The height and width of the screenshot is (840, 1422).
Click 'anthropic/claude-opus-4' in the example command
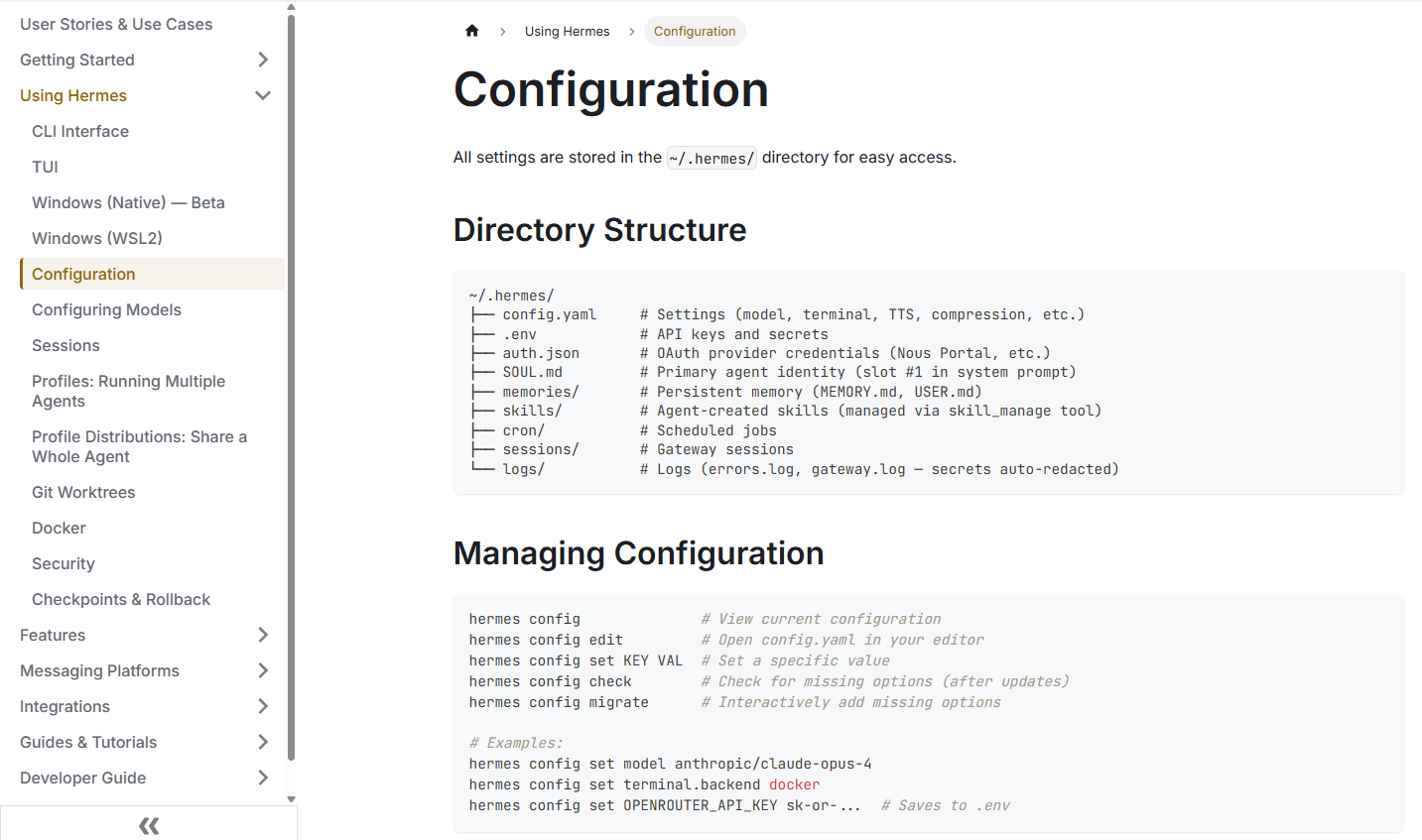click(x=773, y=764)
